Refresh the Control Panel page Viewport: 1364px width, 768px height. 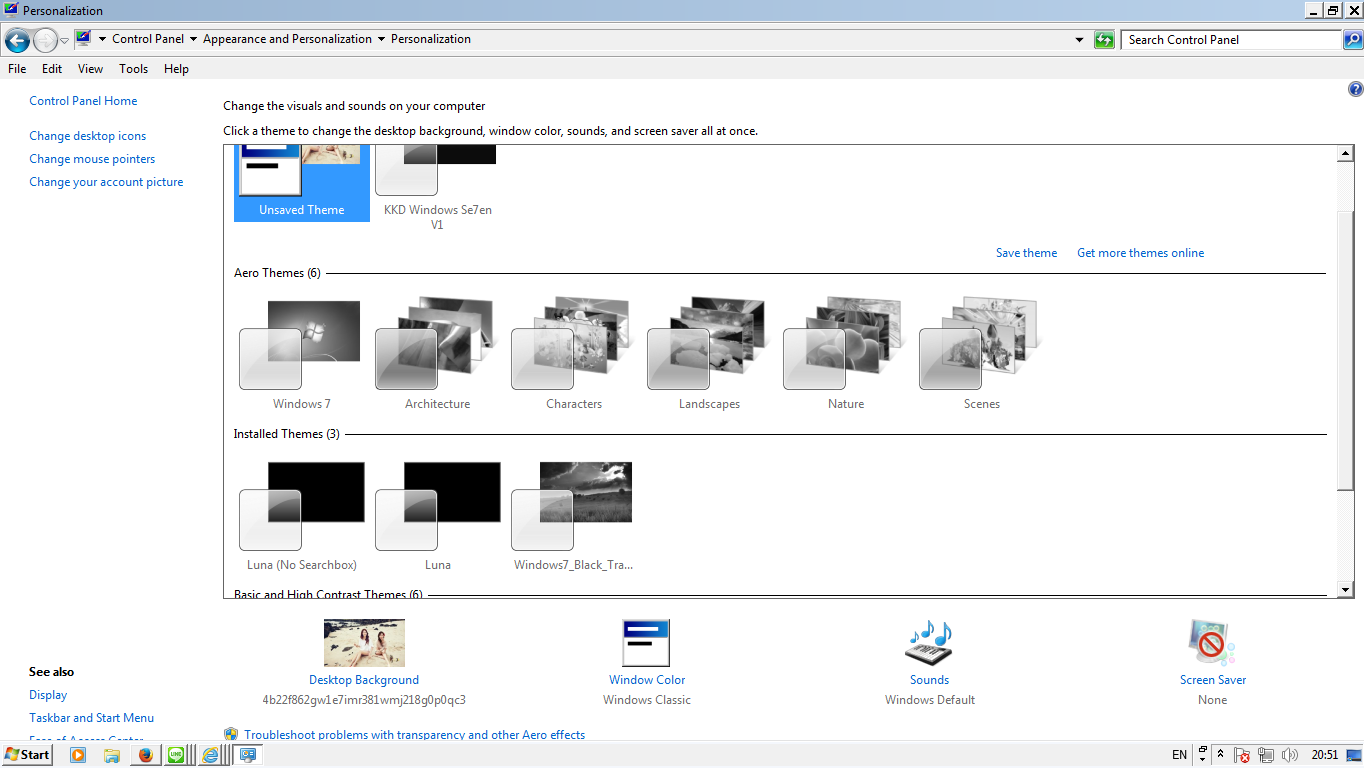click(x=1104, y=40)
